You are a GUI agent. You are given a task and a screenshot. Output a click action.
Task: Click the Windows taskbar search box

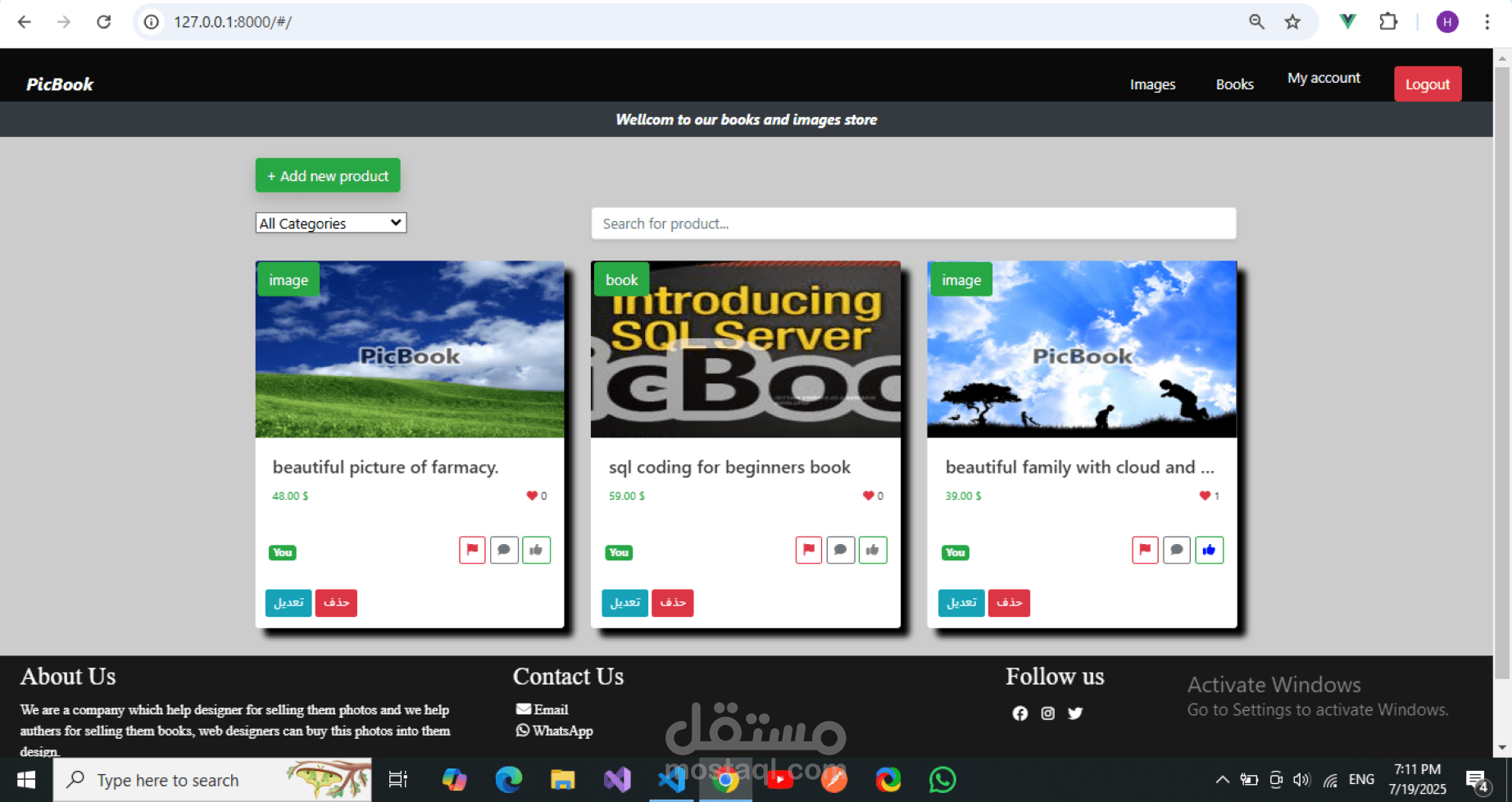coord(212,780)
